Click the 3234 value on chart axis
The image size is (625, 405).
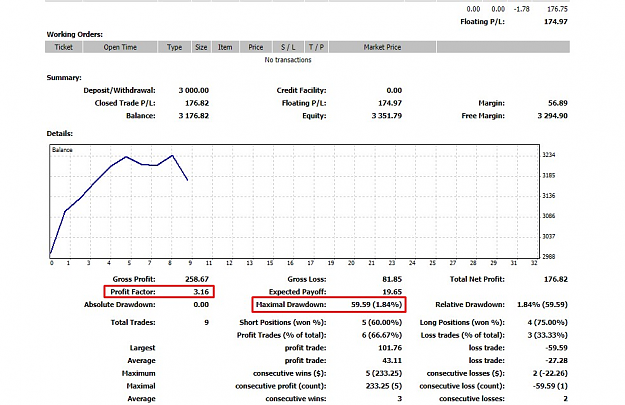point(549,155)
